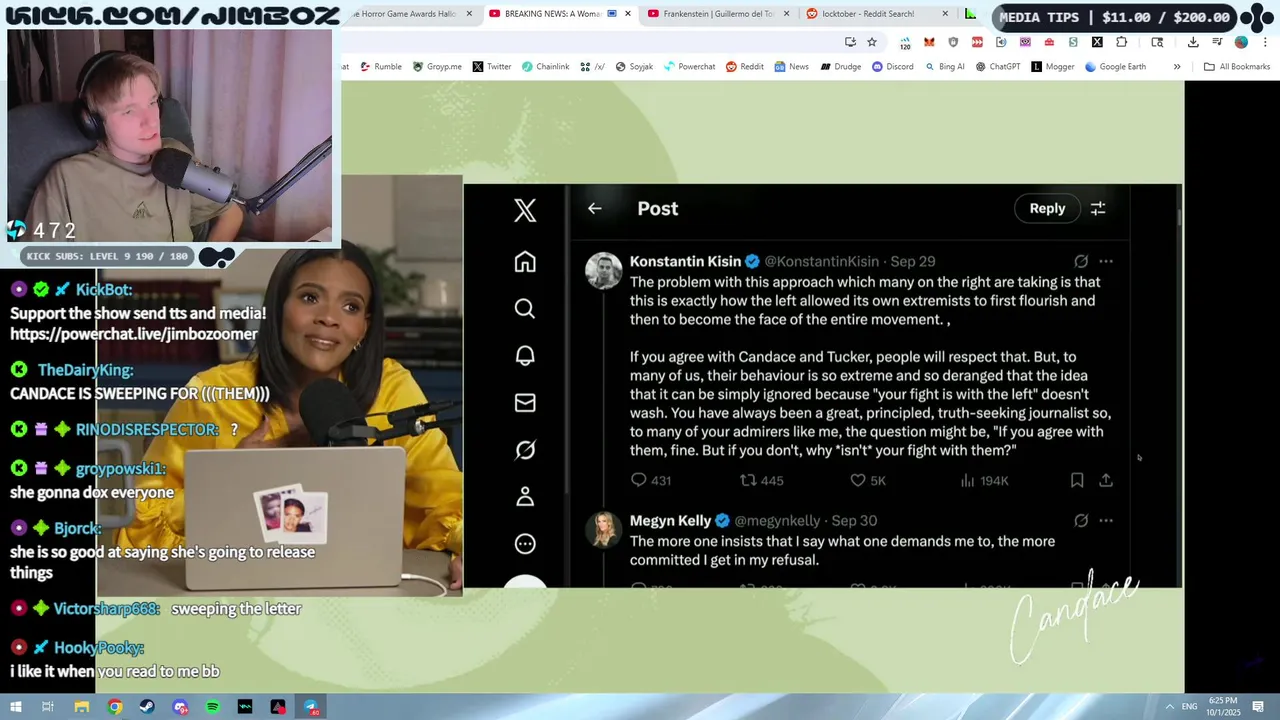Open Megyn Kelly's profile avatar
Screen dimensions: 1280x720
pos(604,530)
